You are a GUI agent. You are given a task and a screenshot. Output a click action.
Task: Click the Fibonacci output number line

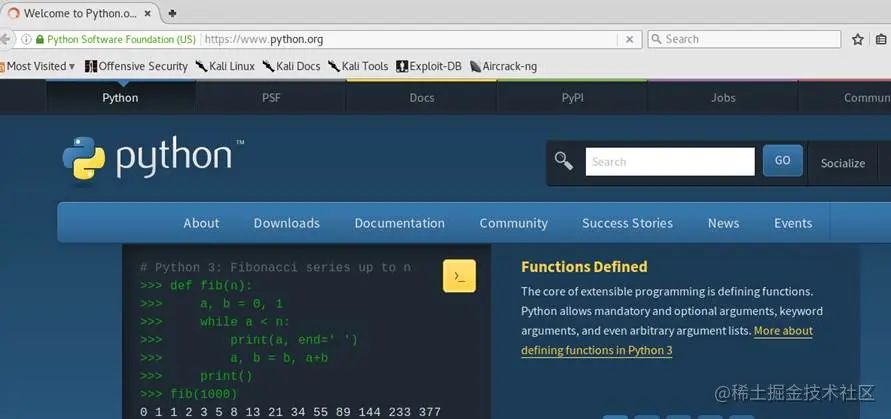click(290, 412)
